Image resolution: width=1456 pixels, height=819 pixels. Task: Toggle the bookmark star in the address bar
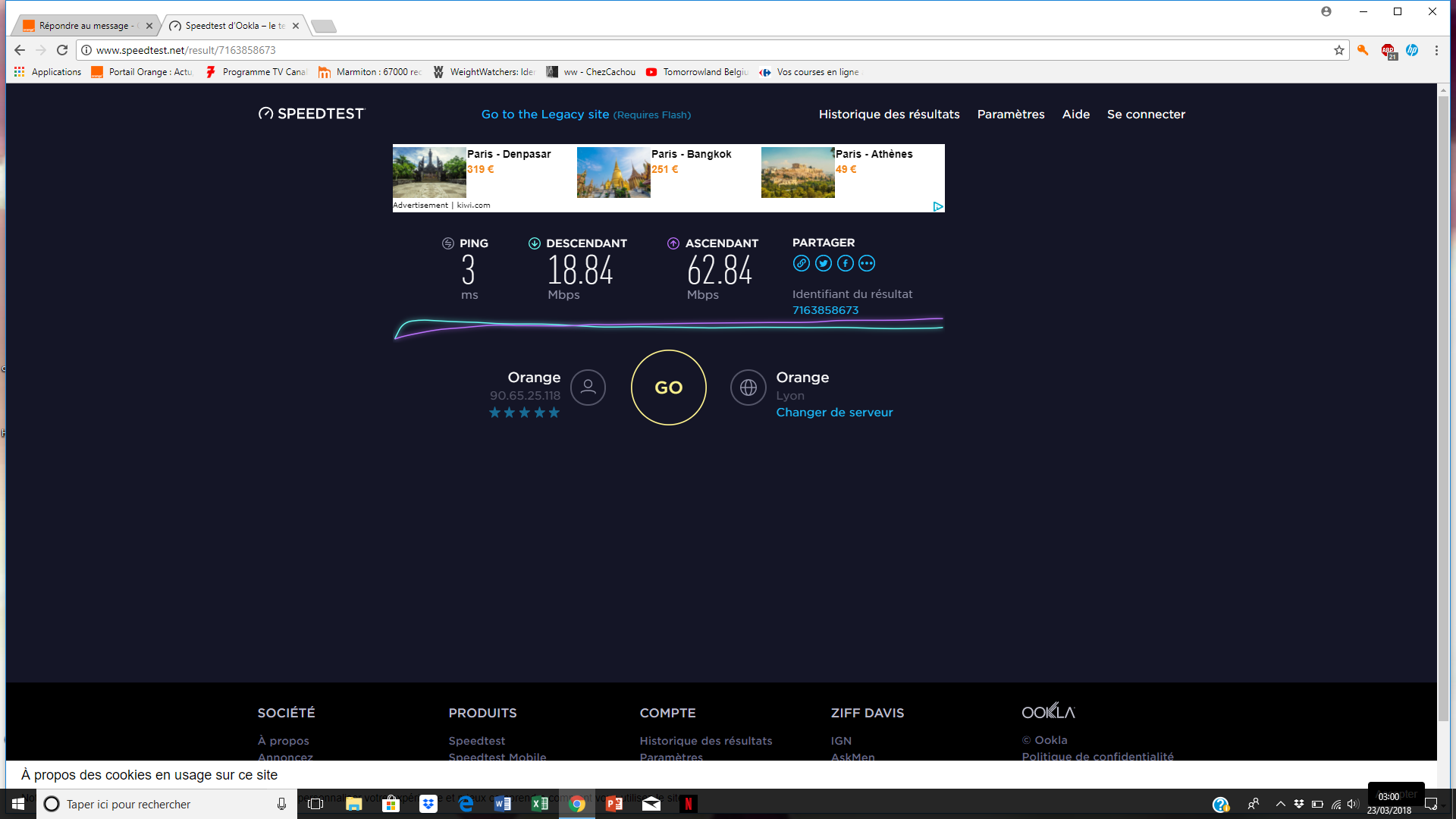tap(1338, 50)
